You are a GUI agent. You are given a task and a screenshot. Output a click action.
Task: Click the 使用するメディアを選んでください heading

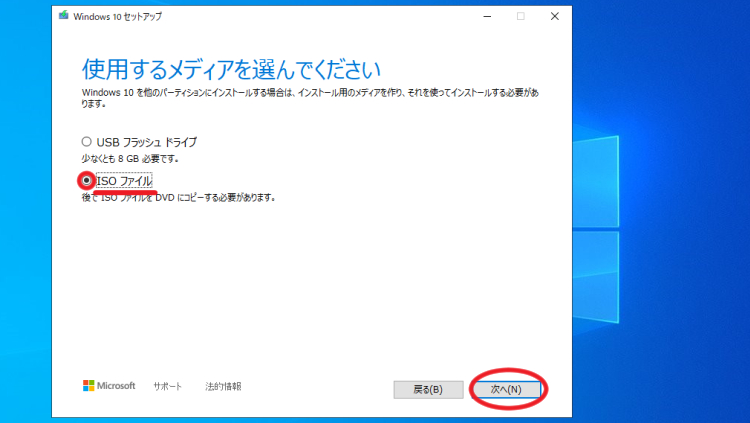[x=231, y=69]
